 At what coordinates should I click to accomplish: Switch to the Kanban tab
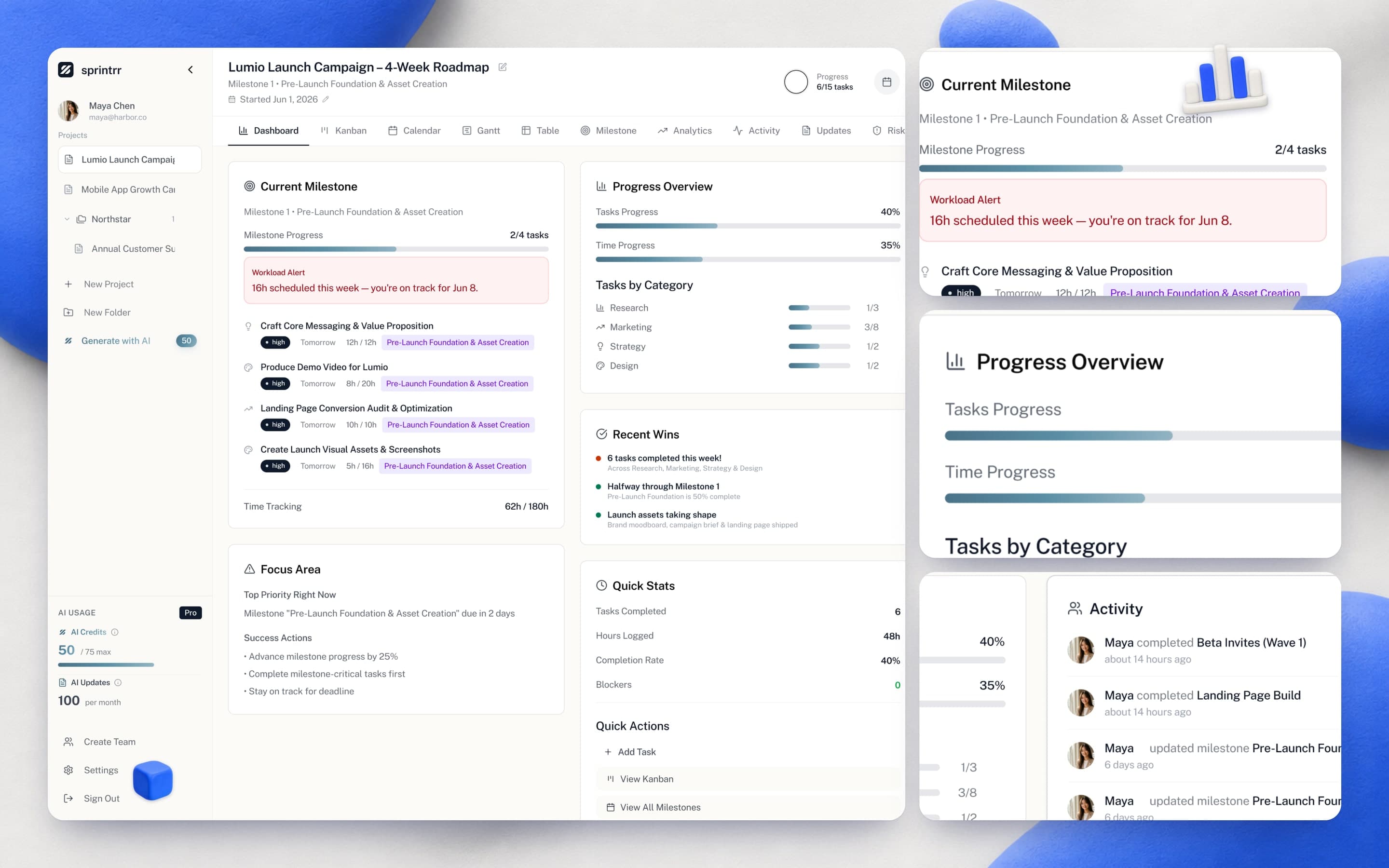343,130
